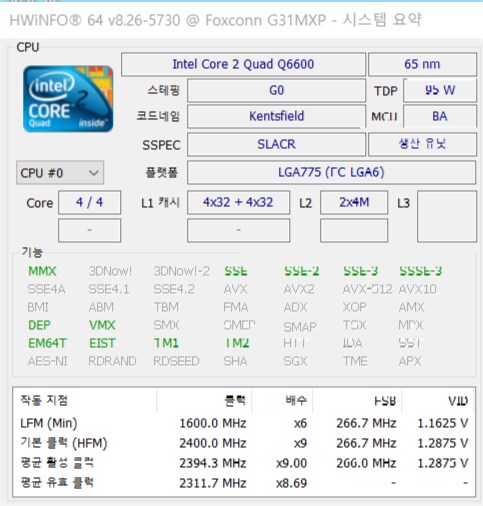Click the LGA775 (FC LGA6) platform field
Viewport: 483px width, 506px height.
coord(331,172)
